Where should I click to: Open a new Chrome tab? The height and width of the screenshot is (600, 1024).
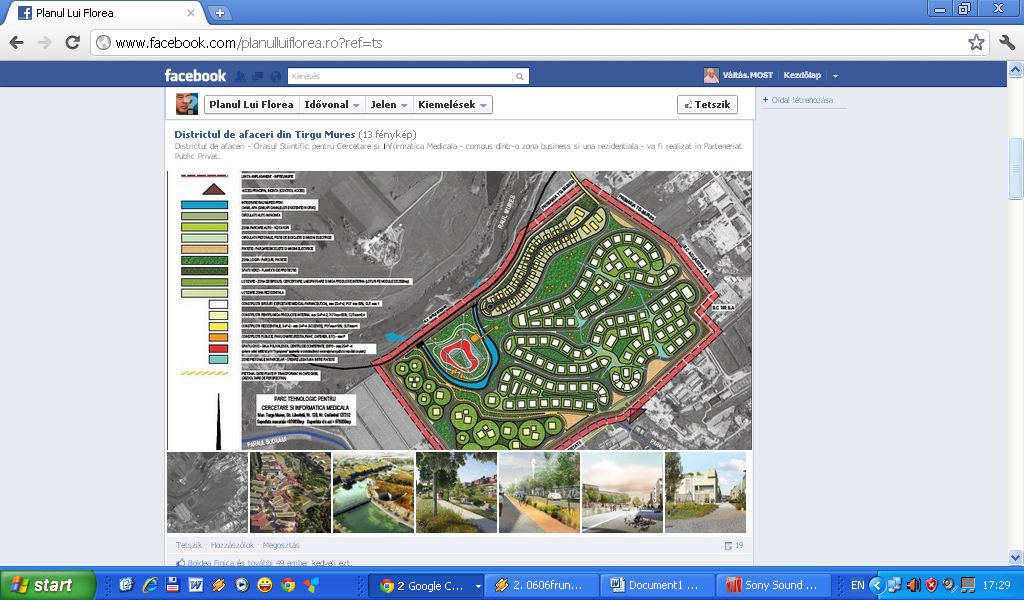(x=220, y=13)
